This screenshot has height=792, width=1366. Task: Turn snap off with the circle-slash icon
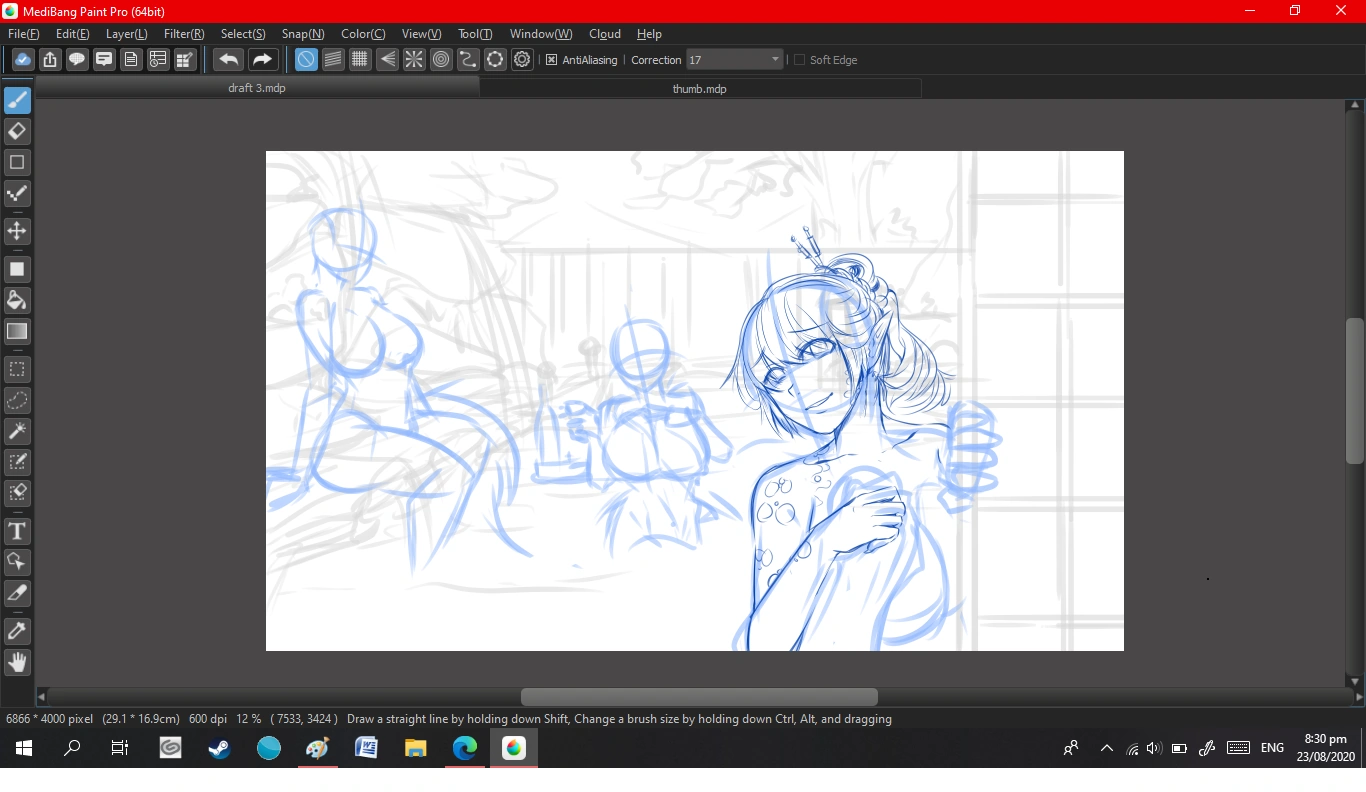click(x=306, y=60)
